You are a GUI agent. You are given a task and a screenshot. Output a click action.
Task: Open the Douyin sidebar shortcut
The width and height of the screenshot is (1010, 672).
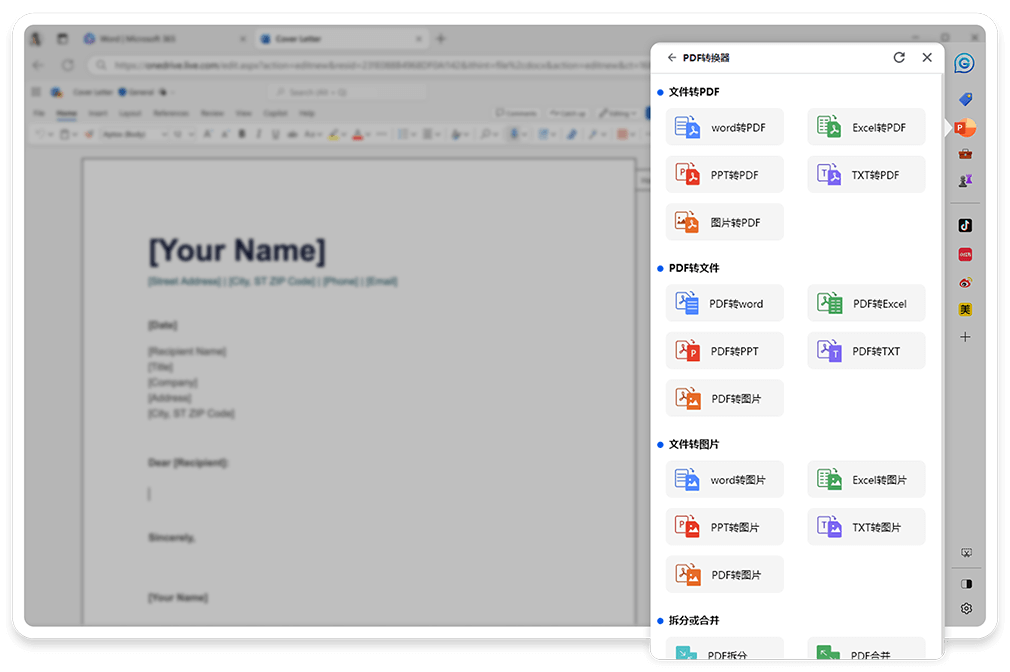(965, 225)
